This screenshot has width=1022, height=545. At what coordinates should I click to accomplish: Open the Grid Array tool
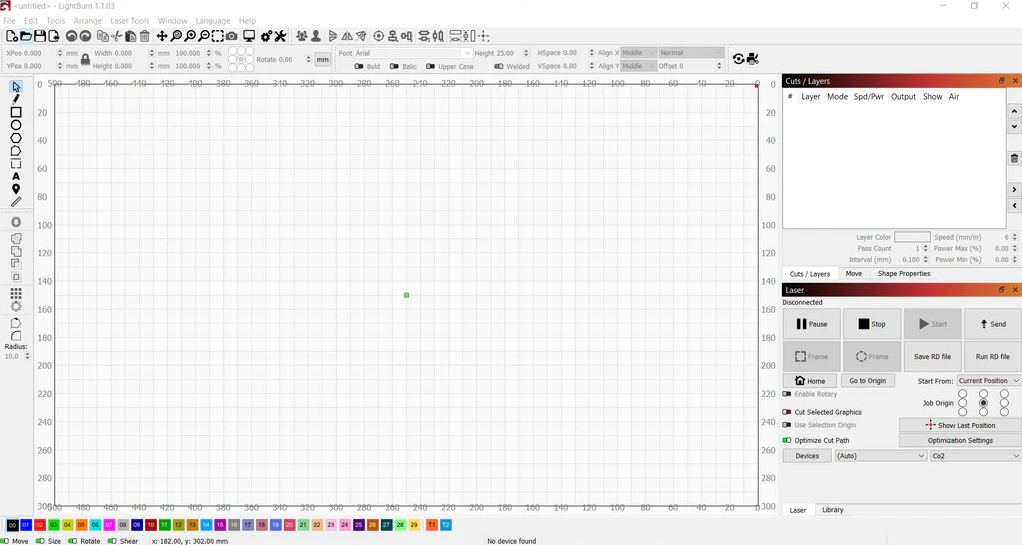tap(16, 293)
